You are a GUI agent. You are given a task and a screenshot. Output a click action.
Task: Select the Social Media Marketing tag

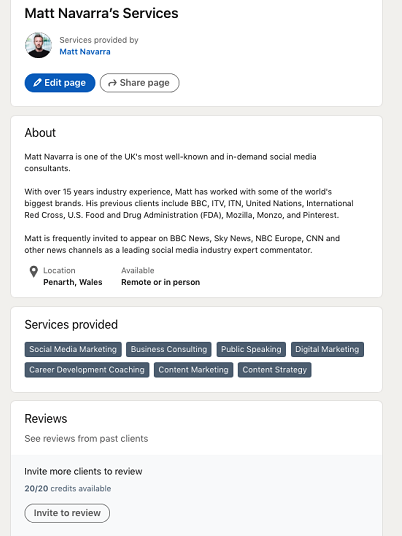(x=73, y=349)
